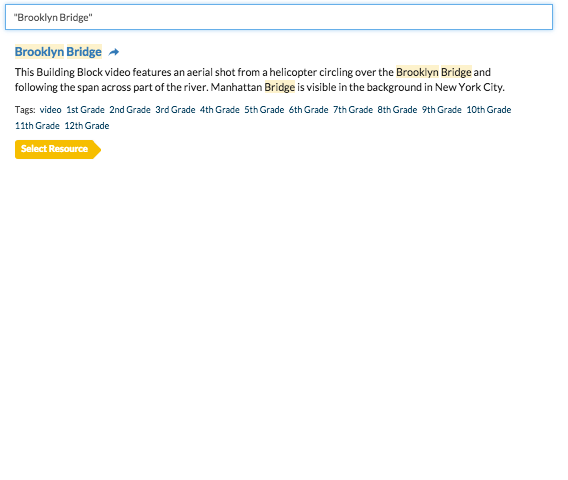Viewport: 568px width, 480px height.
Task: Click the 11th Grade tag
Action: click(x=37, y=126)
